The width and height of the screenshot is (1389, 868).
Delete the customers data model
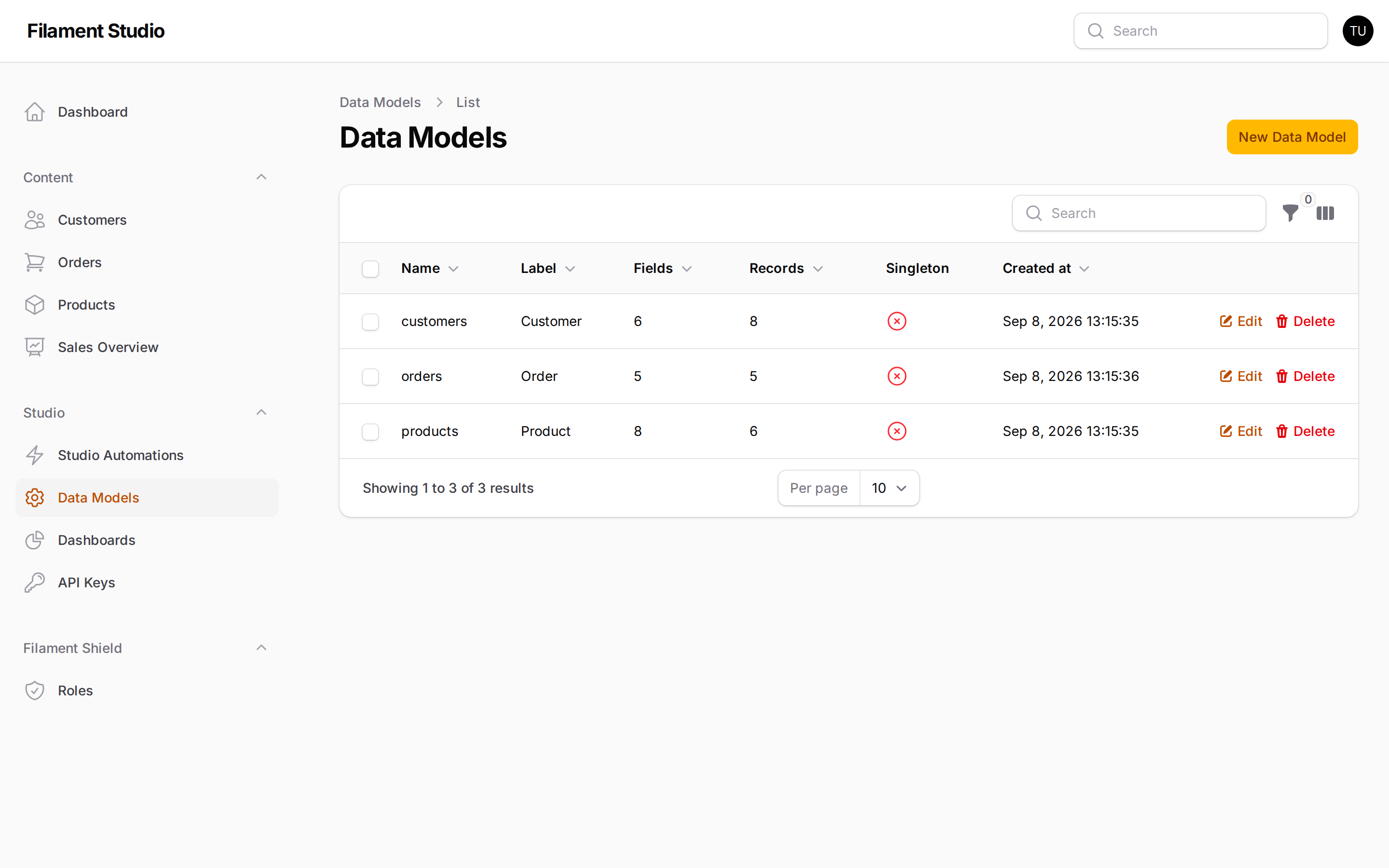[1305, 322]
